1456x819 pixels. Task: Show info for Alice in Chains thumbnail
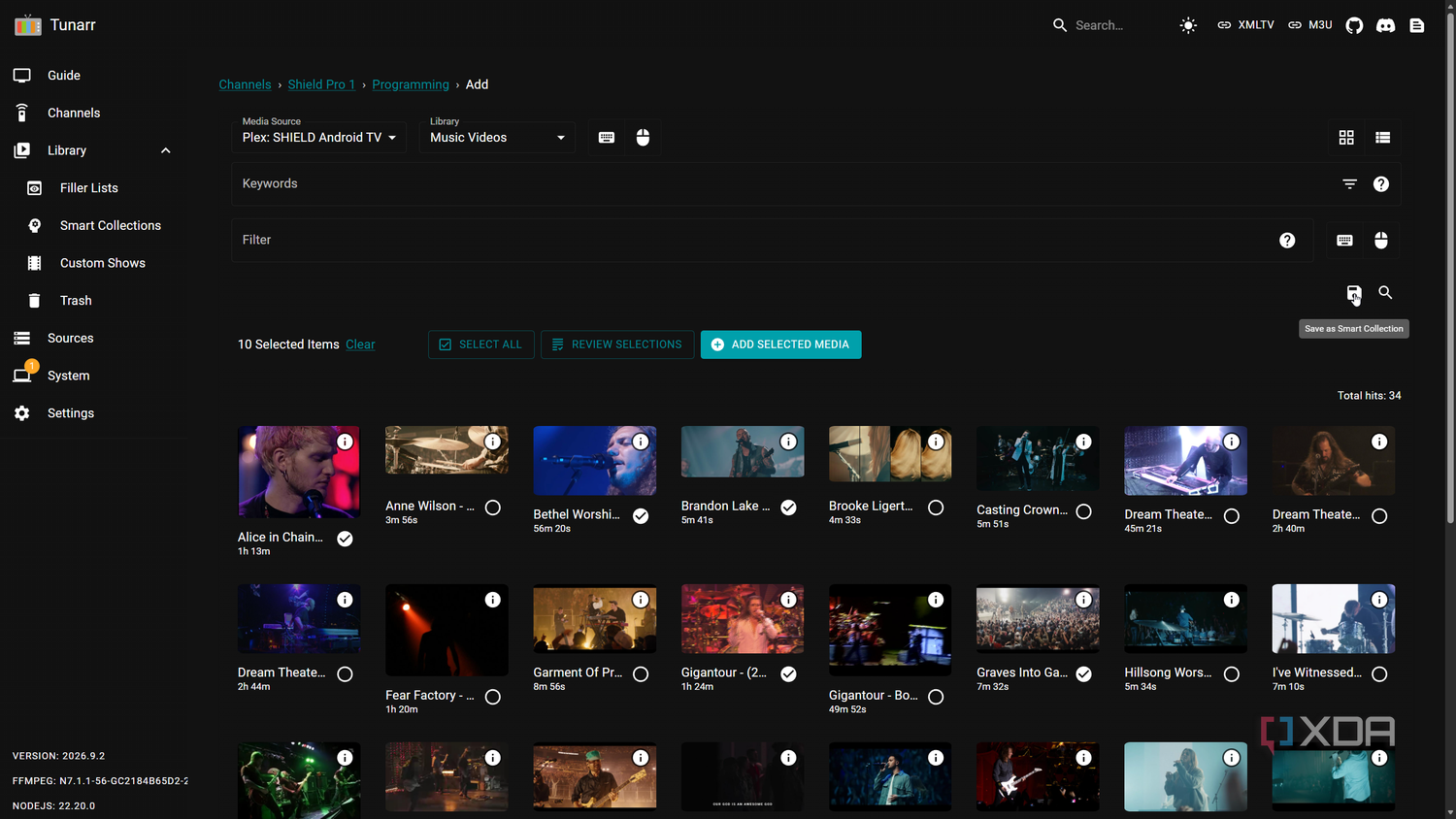pyautogui.click(x=345, y=442)
